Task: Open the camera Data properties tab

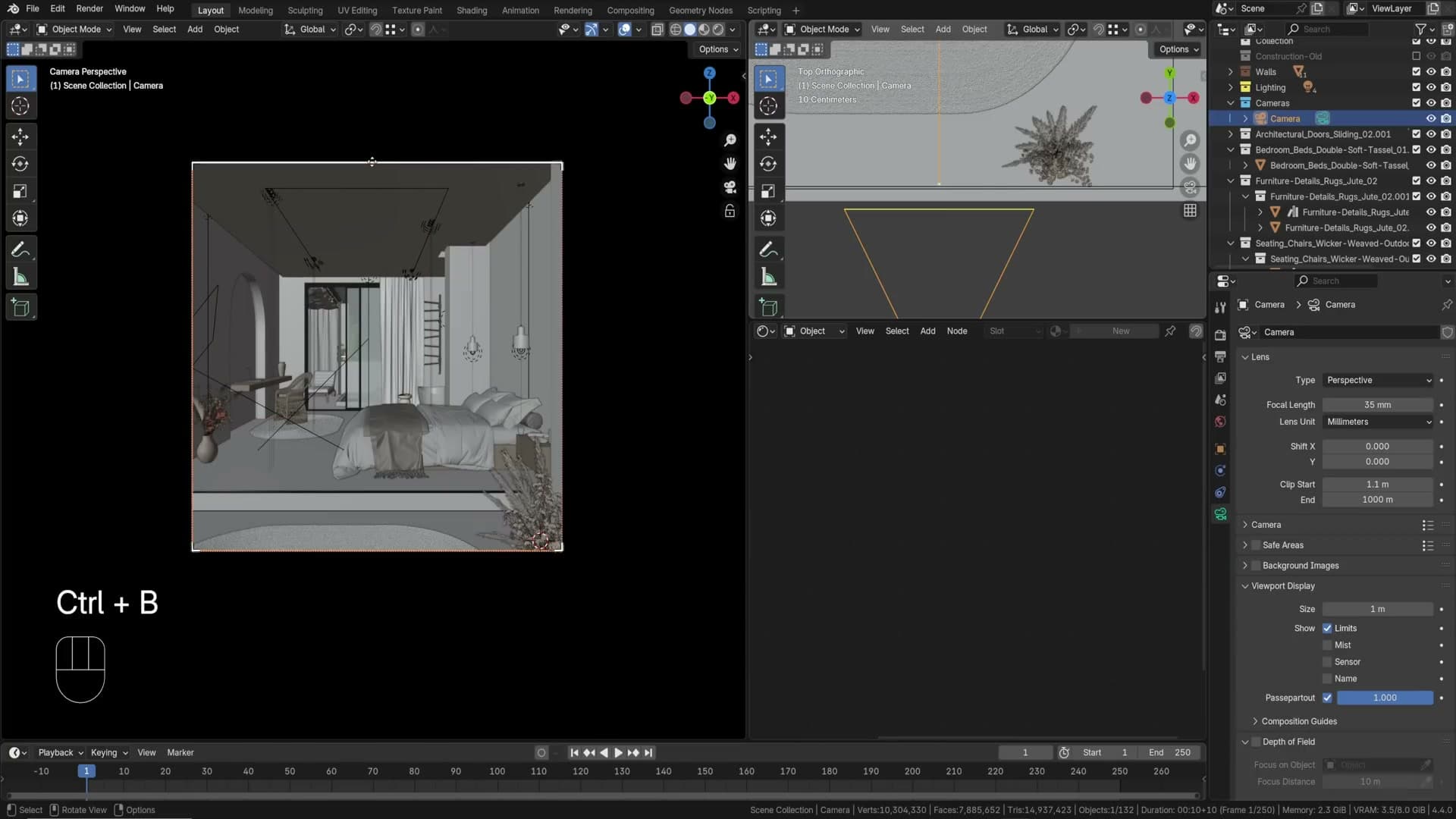Action: coord(1220,514)
